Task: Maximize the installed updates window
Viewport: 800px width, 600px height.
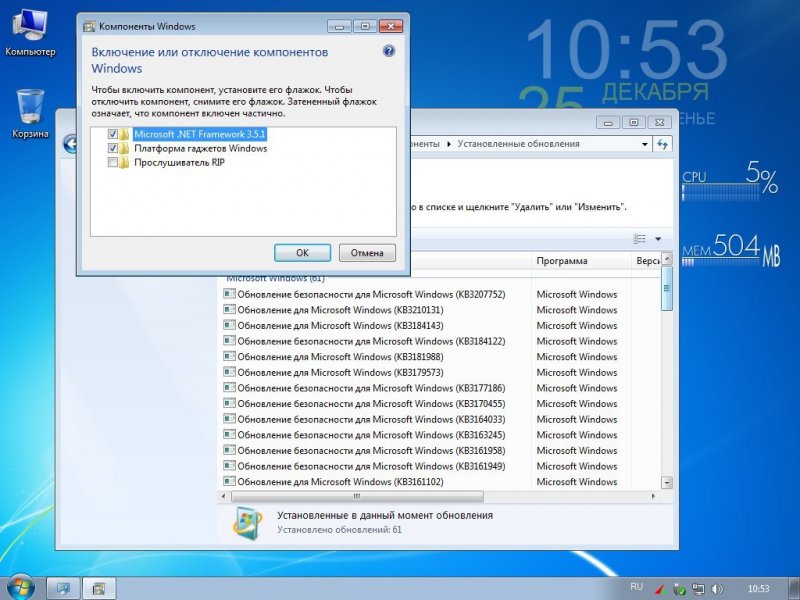Action: pos(634,122)
